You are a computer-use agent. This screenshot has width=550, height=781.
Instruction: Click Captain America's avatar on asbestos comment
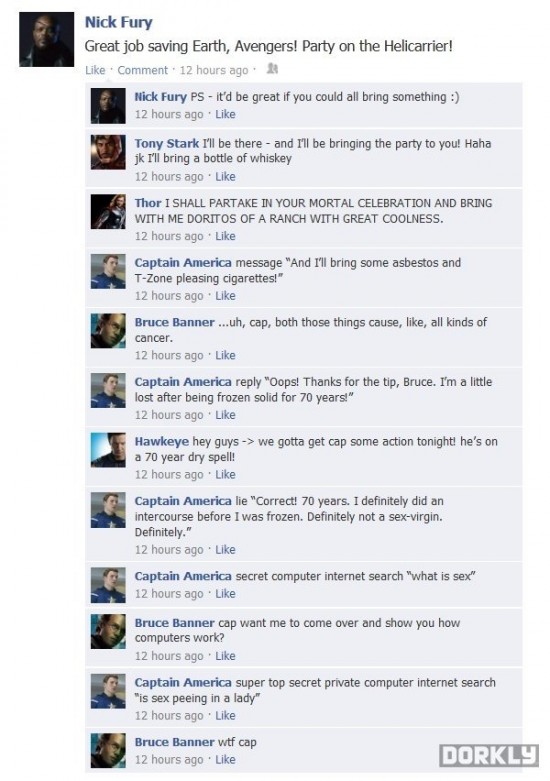click(108, 271)
